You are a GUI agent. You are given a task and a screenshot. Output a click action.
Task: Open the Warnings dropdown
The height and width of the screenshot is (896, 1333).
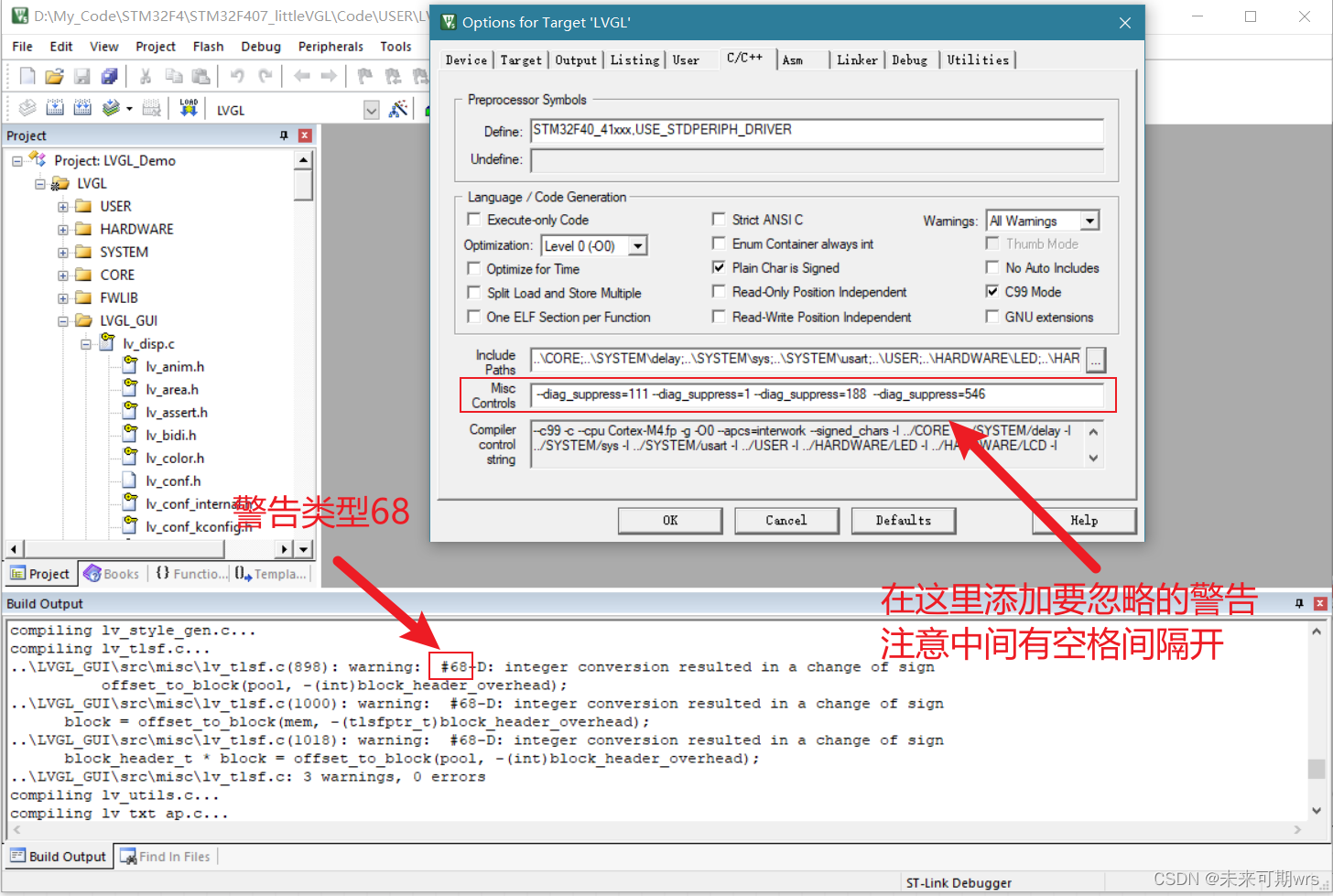tap(1089, 221)
